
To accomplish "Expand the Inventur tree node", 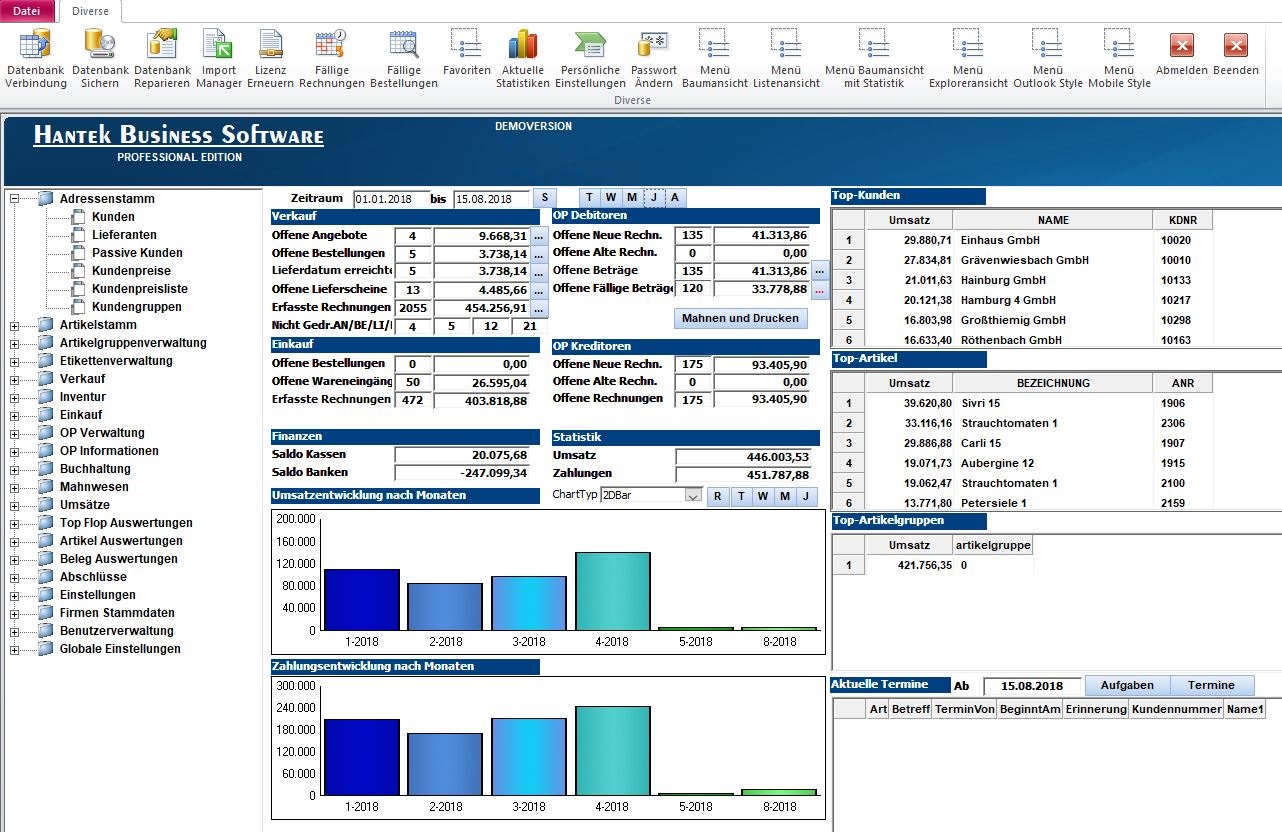I will [14, 397].
